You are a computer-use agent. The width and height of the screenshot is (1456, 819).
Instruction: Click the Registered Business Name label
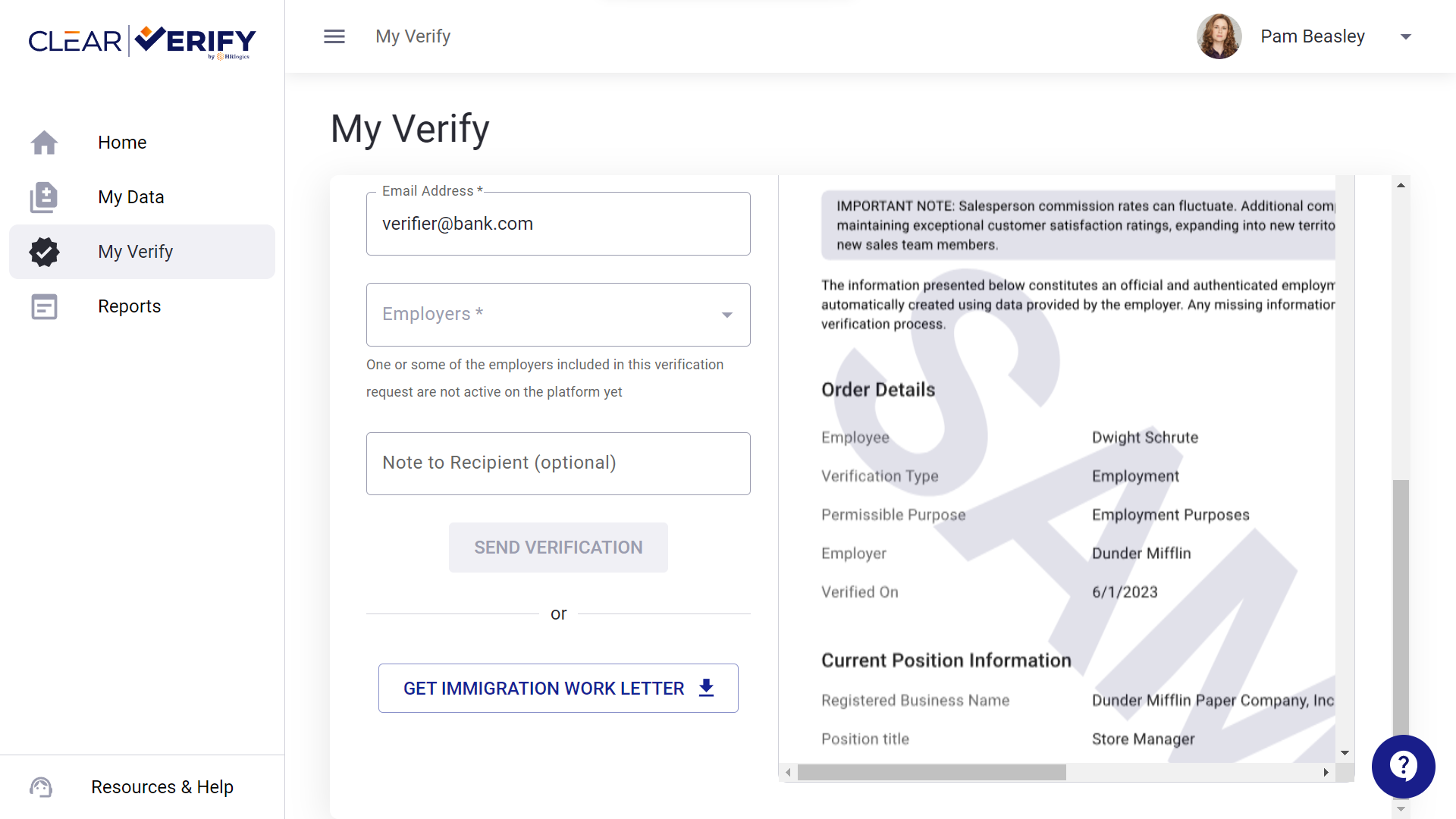pyautogui.click(x=915, y=701)
